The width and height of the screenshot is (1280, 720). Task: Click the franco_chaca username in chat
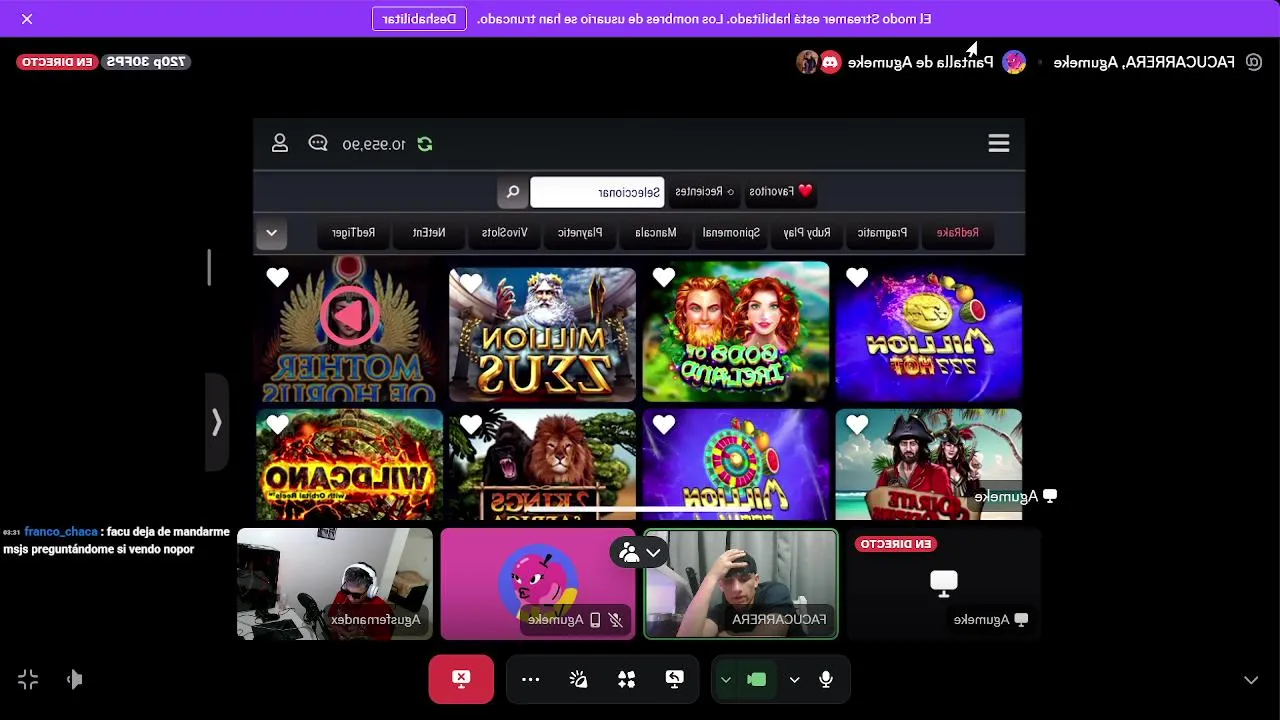tap(61, 532)
